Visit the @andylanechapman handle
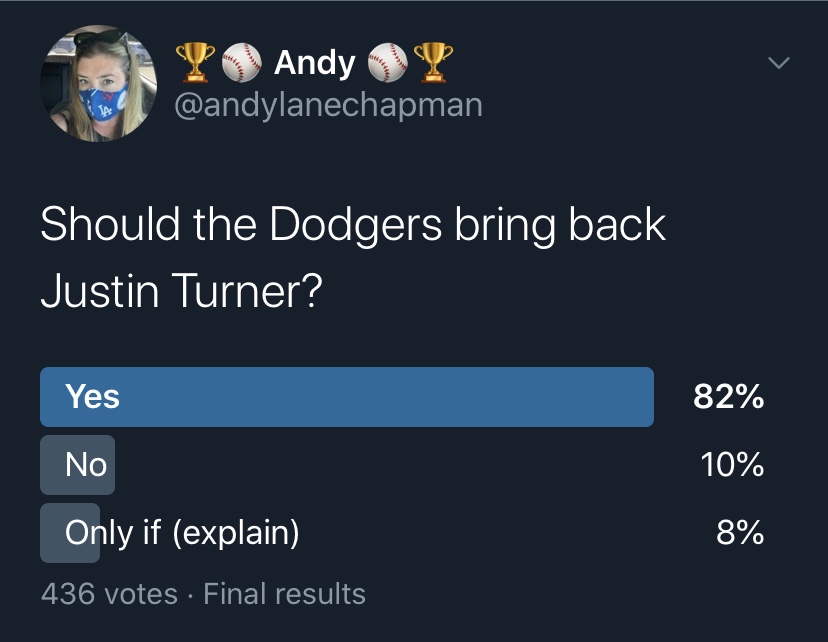 [x=328, y=104]
